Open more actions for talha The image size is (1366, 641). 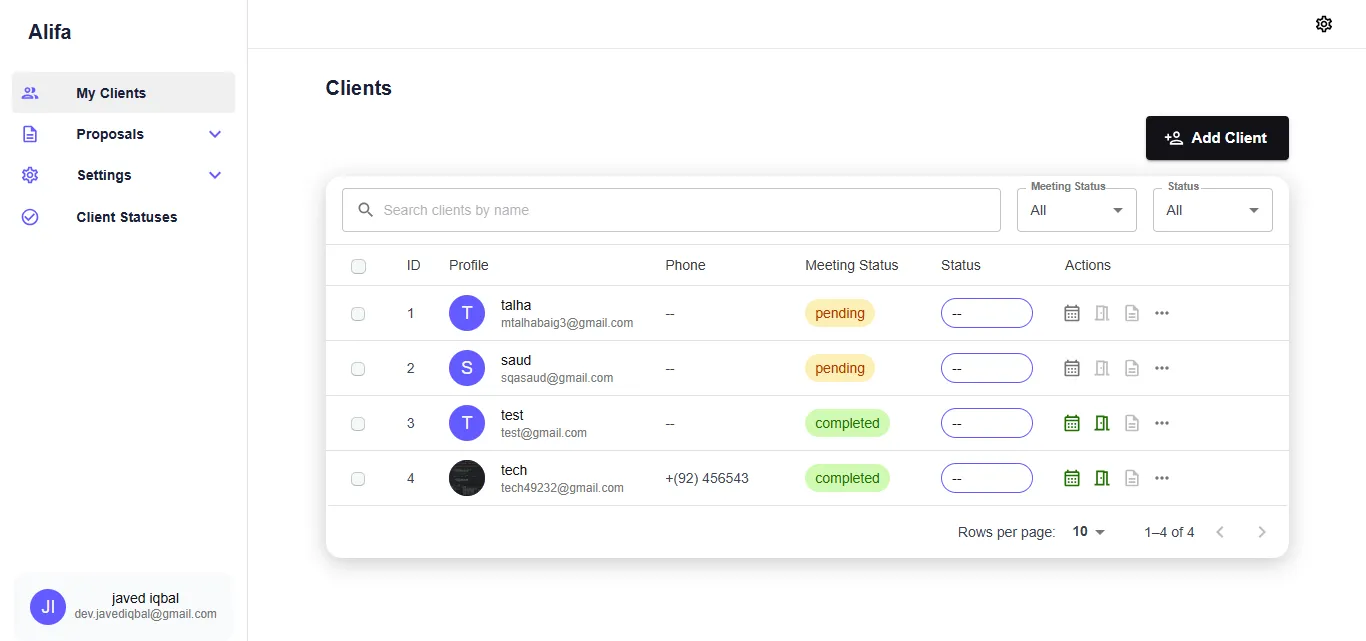click(1162, 313)
